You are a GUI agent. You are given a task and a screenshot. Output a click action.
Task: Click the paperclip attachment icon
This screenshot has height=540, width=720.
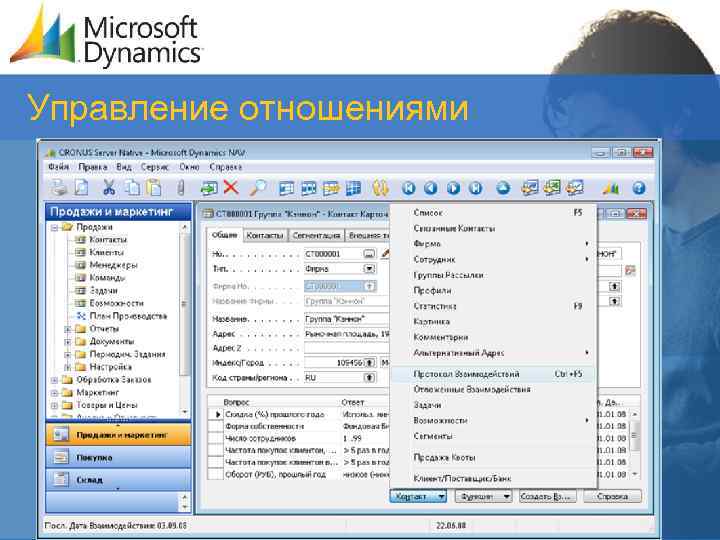tap(180, 188)
